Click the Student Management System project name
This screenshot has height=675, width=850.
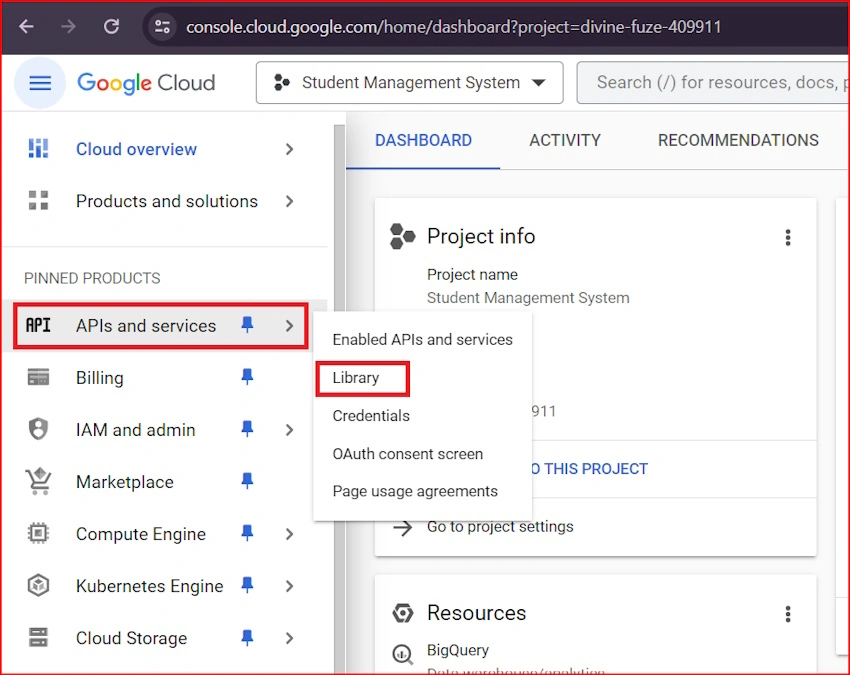click(x=528, y=298)
